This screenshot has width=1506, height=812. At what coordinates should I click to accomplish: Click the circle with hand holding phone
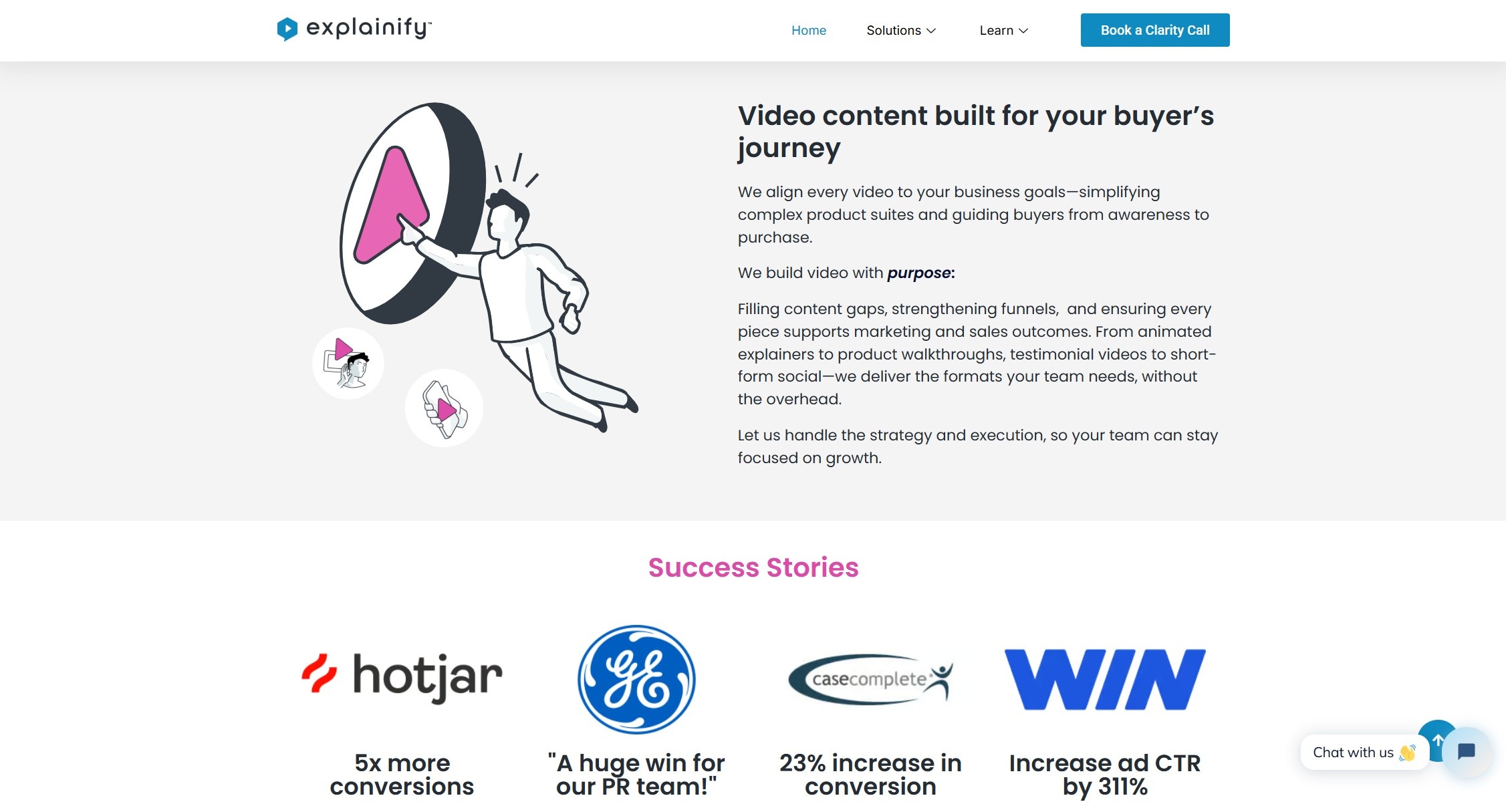[444, 408]
